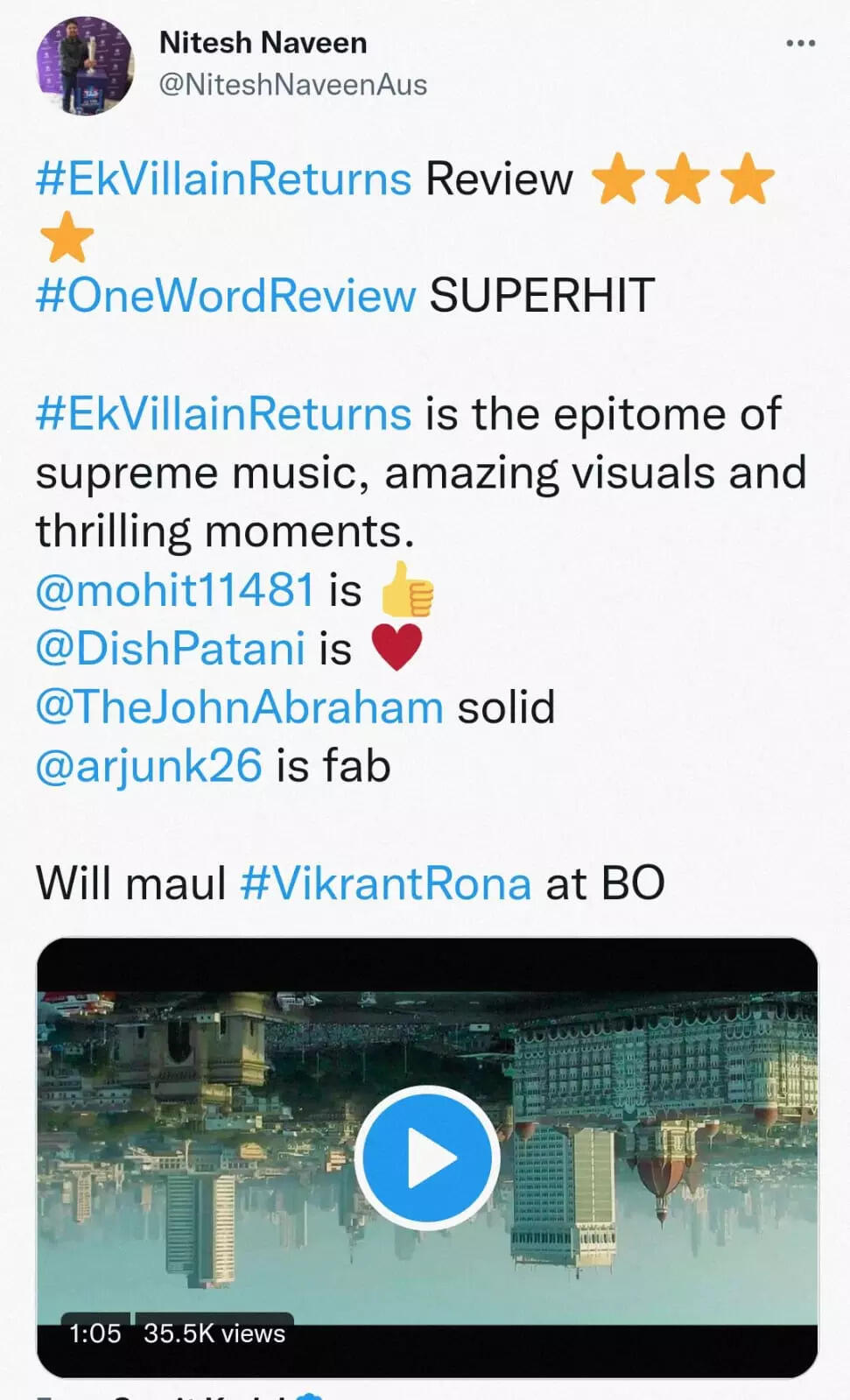Tap the red heart emoji
This screenshot has width=850, height=1400.
point(397,648)
